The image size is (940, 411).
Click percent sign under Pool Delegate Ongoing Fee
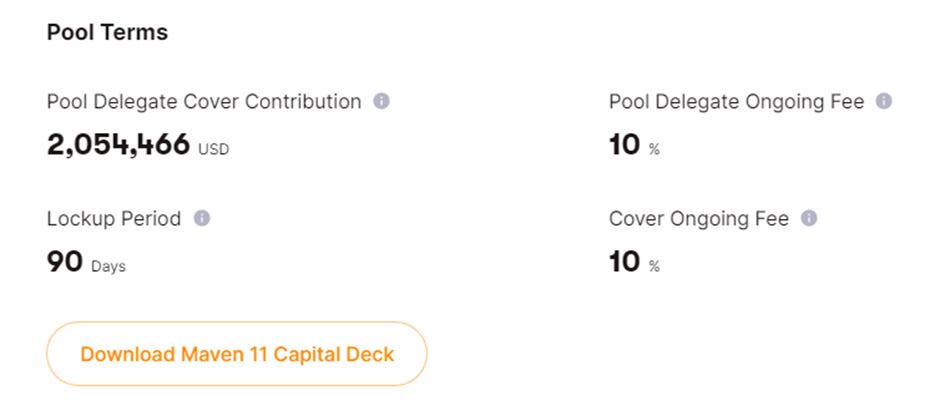[x=654, y=149]
